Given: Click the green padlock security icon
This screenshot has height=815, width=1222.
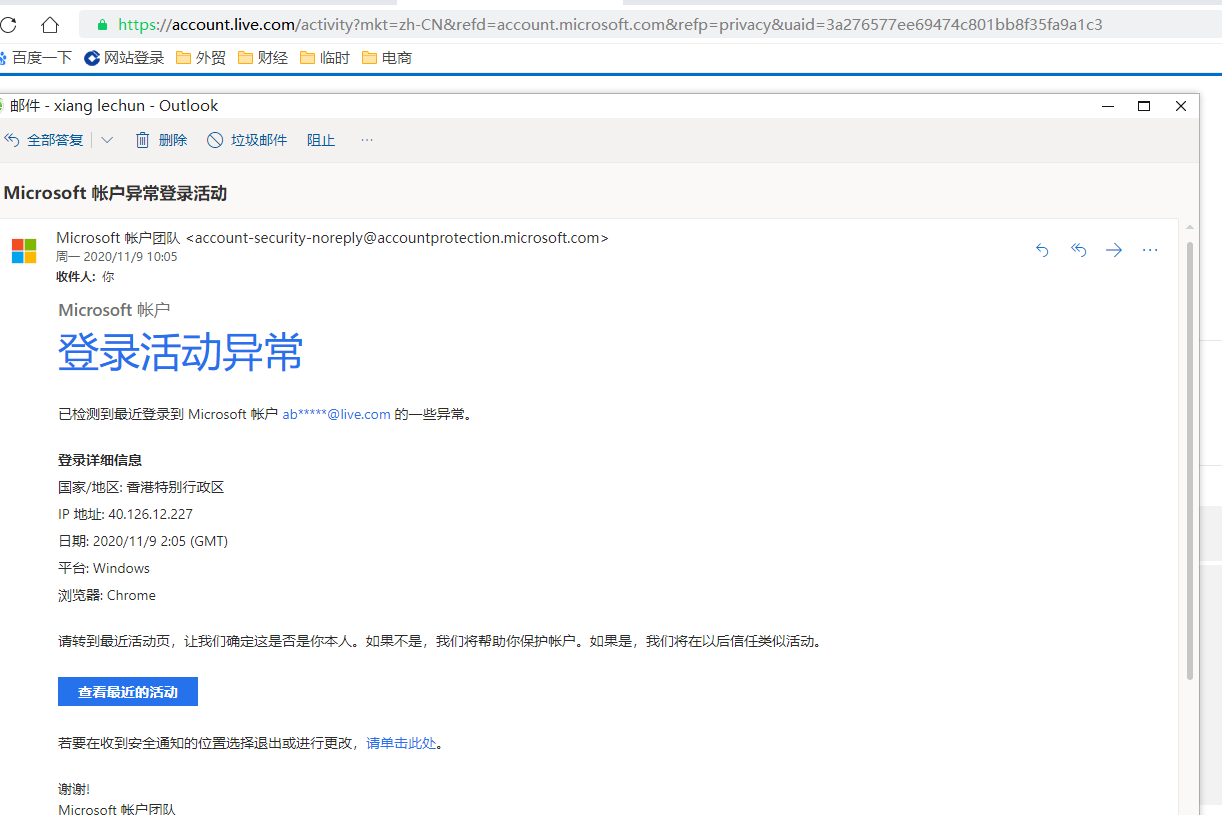Looking at the screenshot, I should 102,24.
